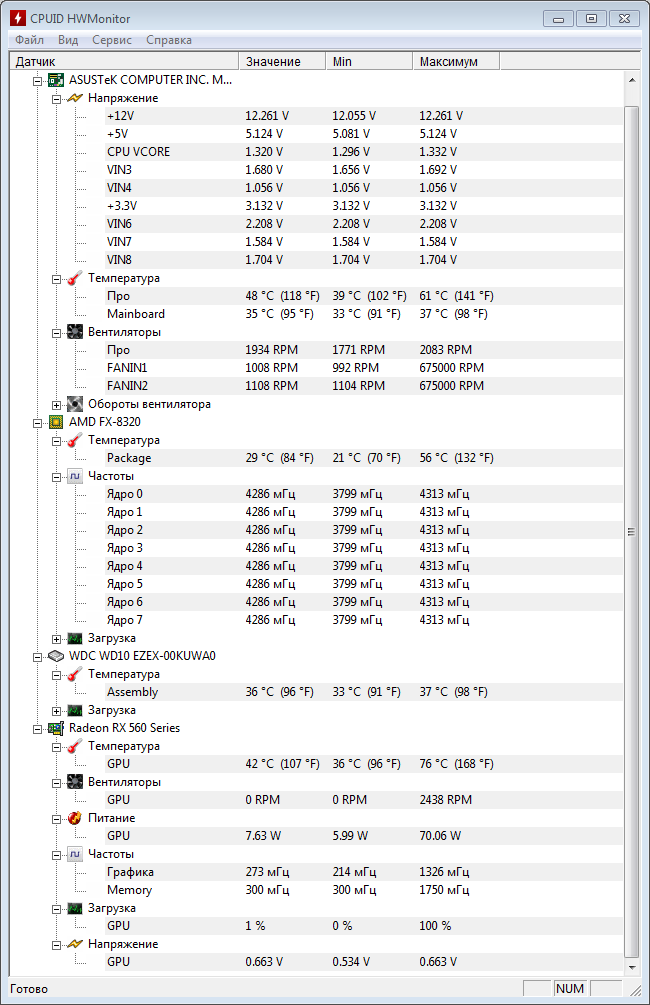This screenshot has height=1005, width=650.
Task: Click the utilization icon for Radeon Загрузка
Action: [75, 908]
